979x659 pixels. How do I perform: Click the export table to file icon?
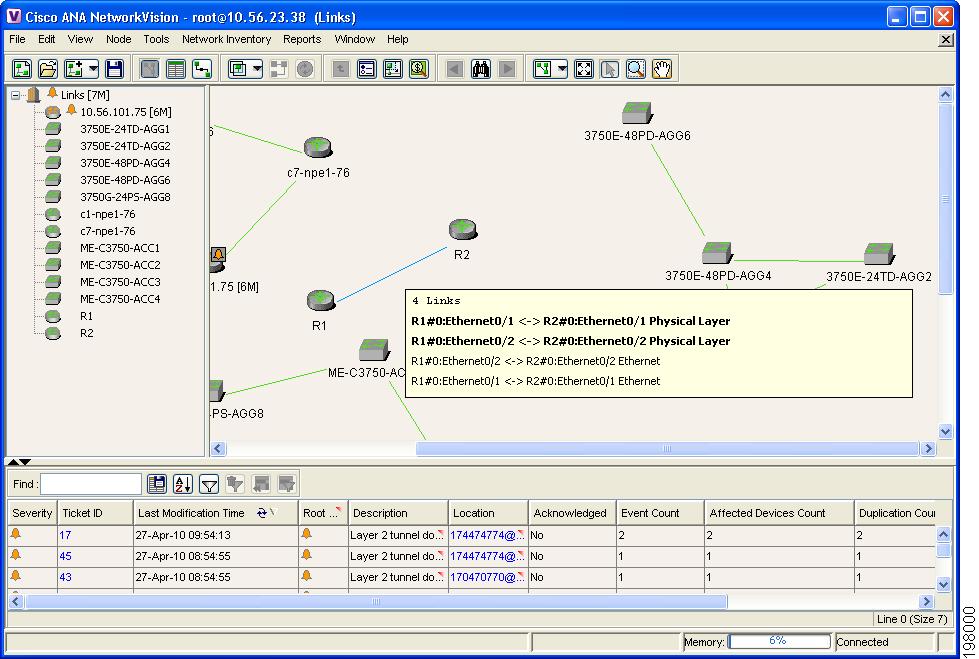(x=157, y=483)
